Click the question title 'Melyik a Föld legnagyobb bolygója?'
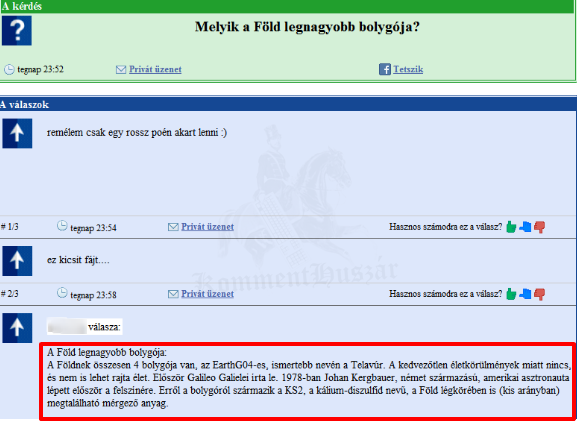 click(307, 27)
